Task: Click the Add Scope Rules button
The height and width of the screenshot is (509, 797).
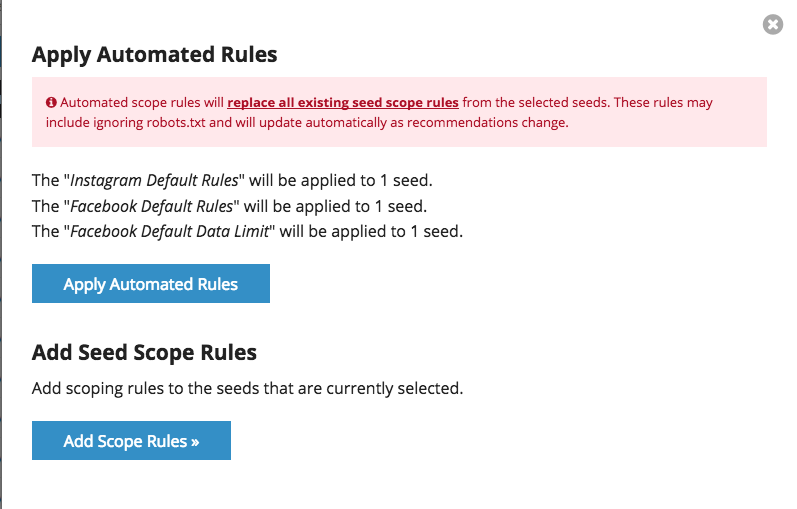Action: (131, 441)
